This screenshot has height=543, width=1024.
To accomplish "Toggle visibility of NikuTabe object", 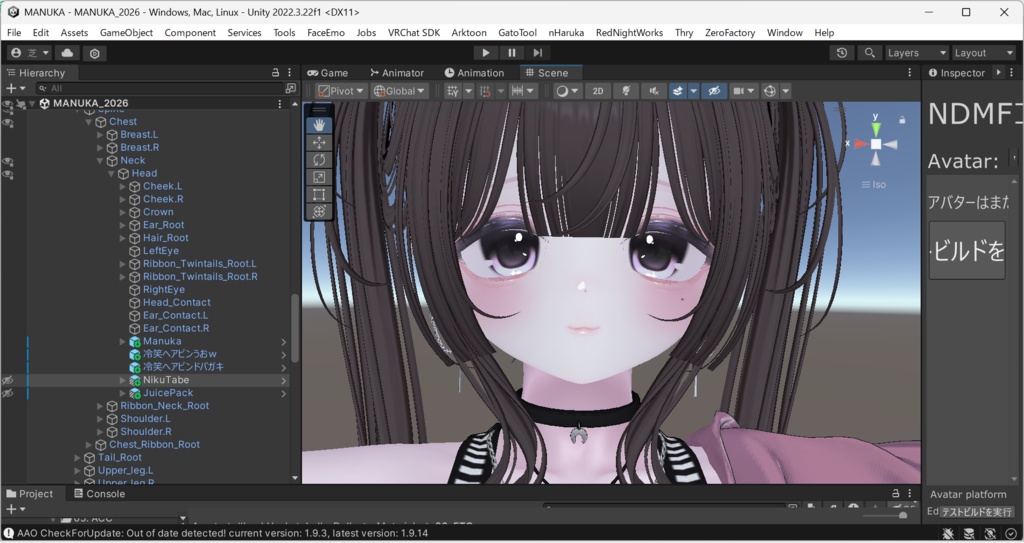I will 8,380.
